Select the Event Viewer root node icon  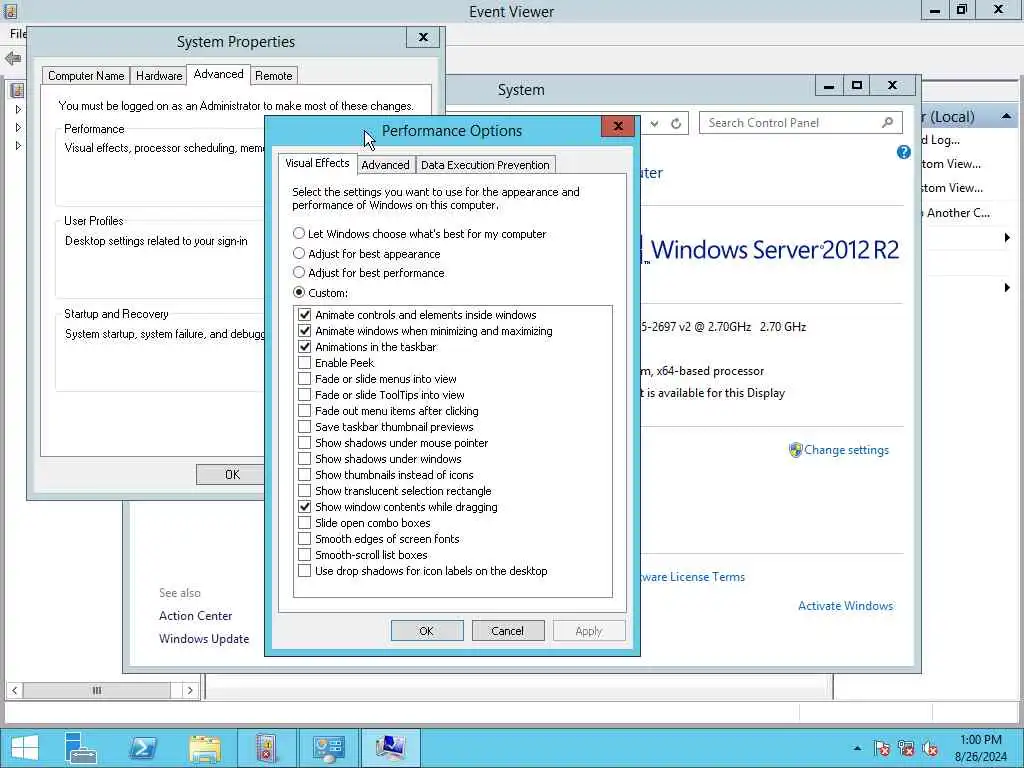point(18,90)
